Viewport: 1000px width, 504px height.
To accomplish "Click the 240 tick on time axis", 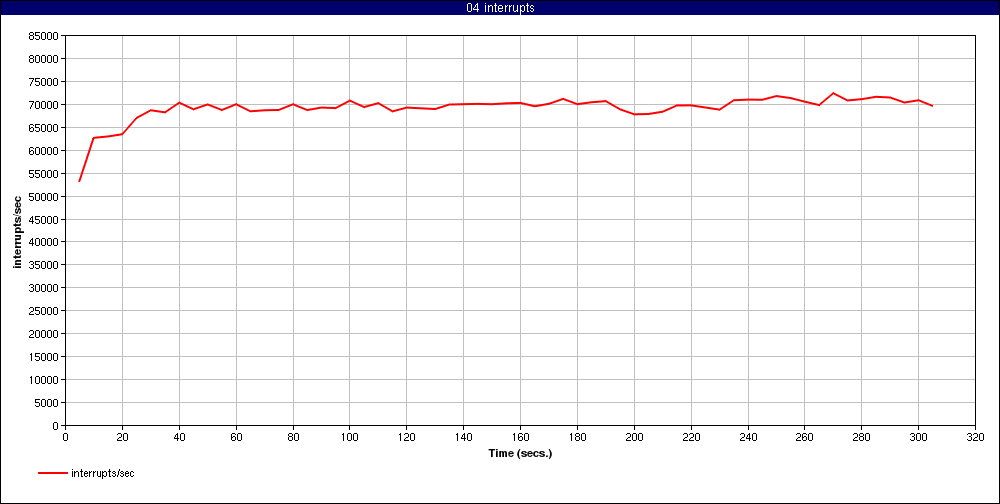I will click(747, 437).
